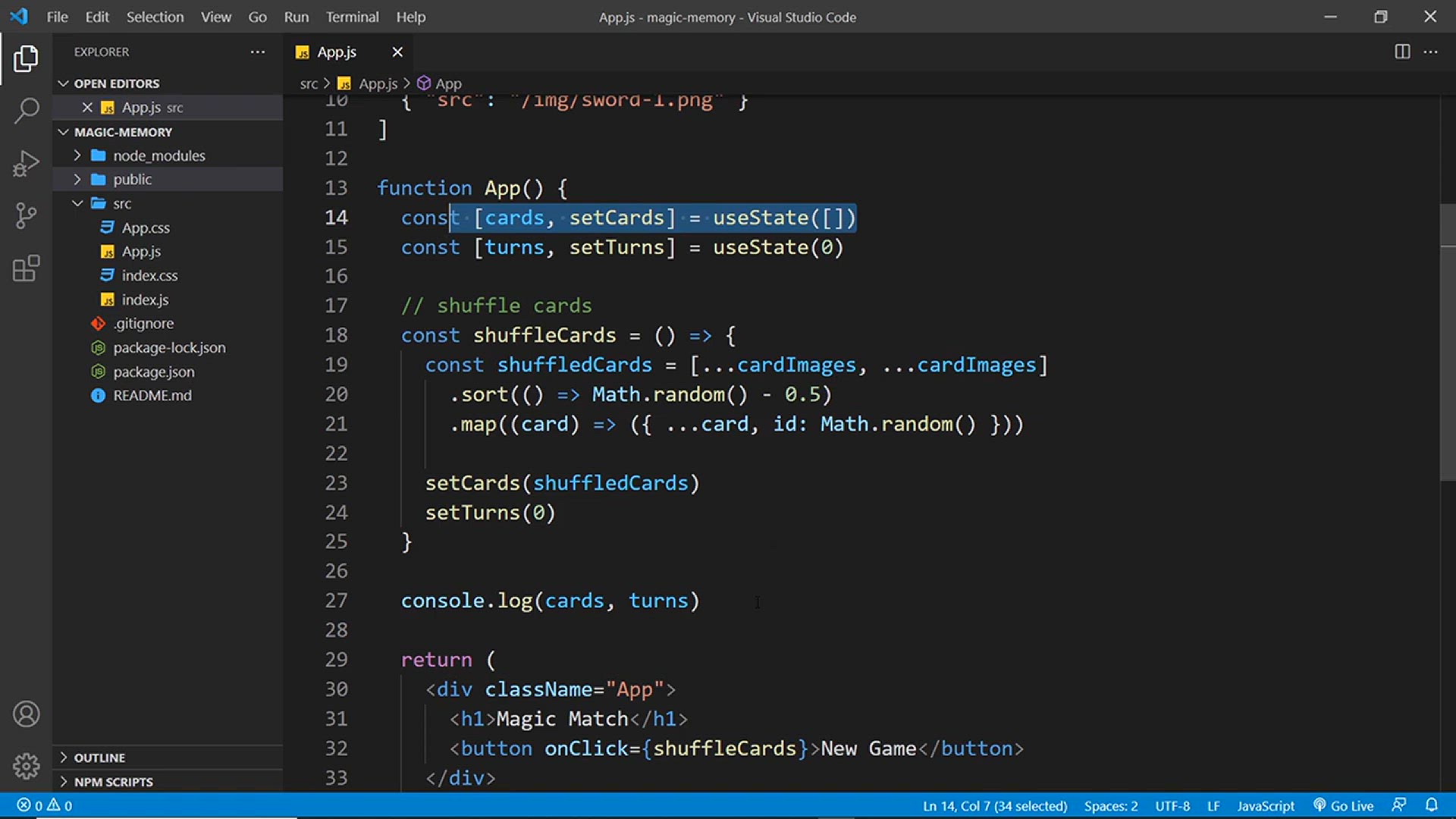Open Explorer Views and More Actions ellipsis

pos(258,52)
